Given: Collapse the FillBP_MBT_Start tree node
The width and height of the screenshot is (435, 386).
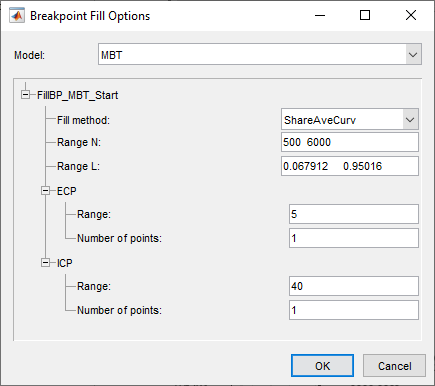Looking at the screenshot, I should [25, 95].
